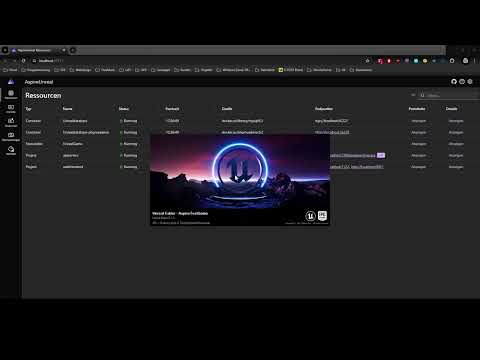Click into the resource filter search field

[449, 95]
